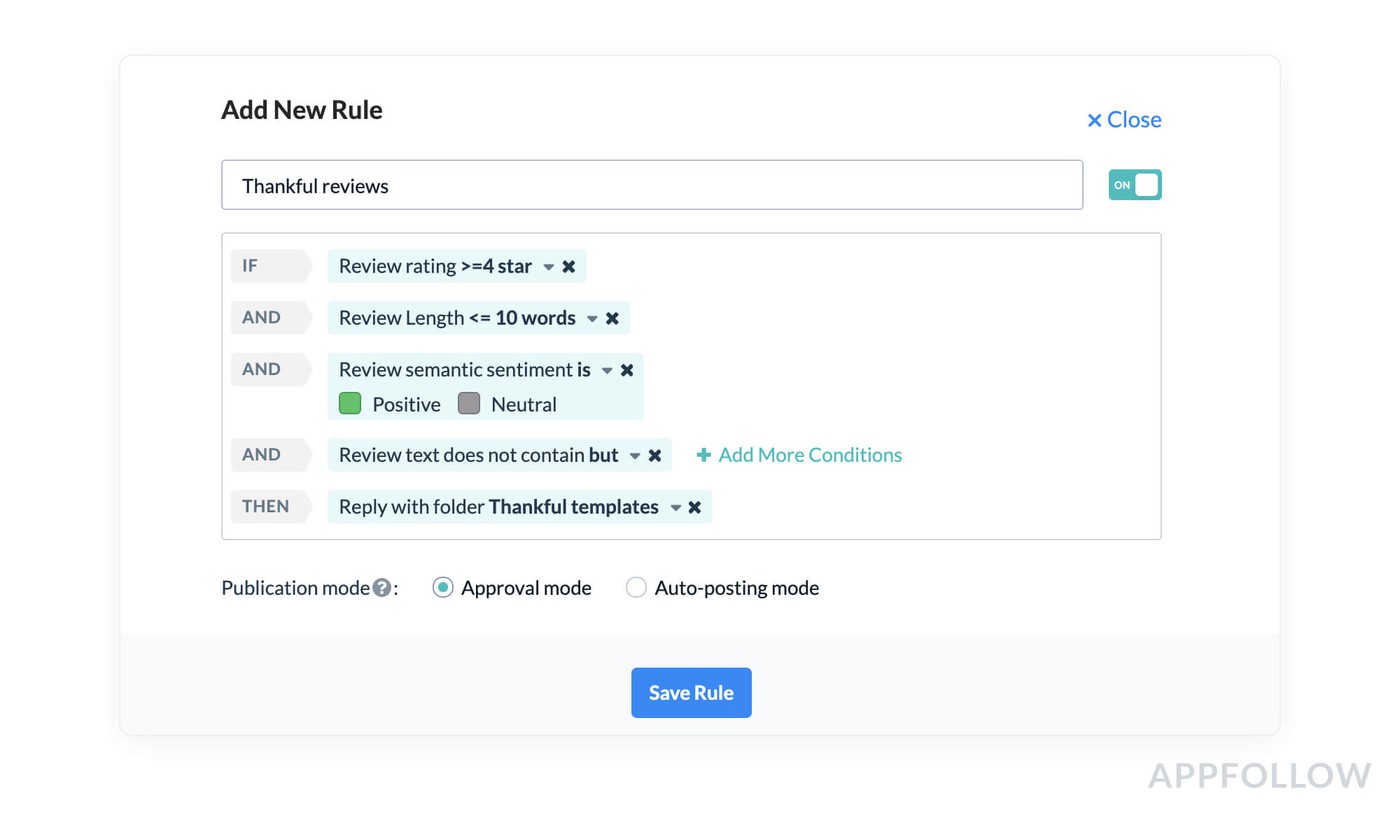
Task: Remove the Review rating condition
Action: coord(569,267)
